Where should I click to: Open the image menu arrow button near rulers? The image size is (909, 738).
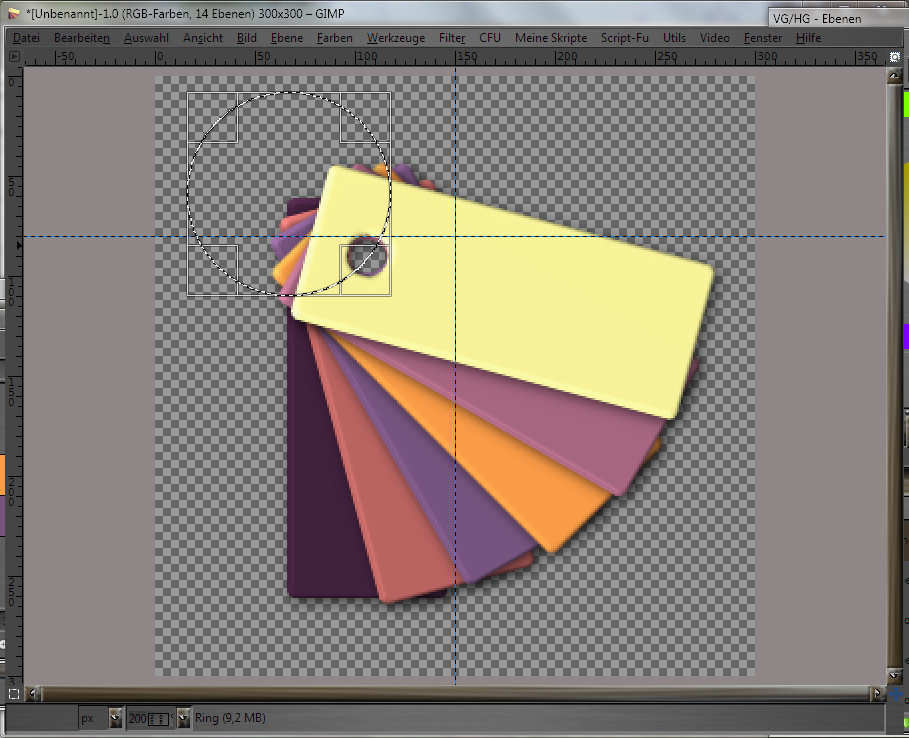click(x=14, y=57)
